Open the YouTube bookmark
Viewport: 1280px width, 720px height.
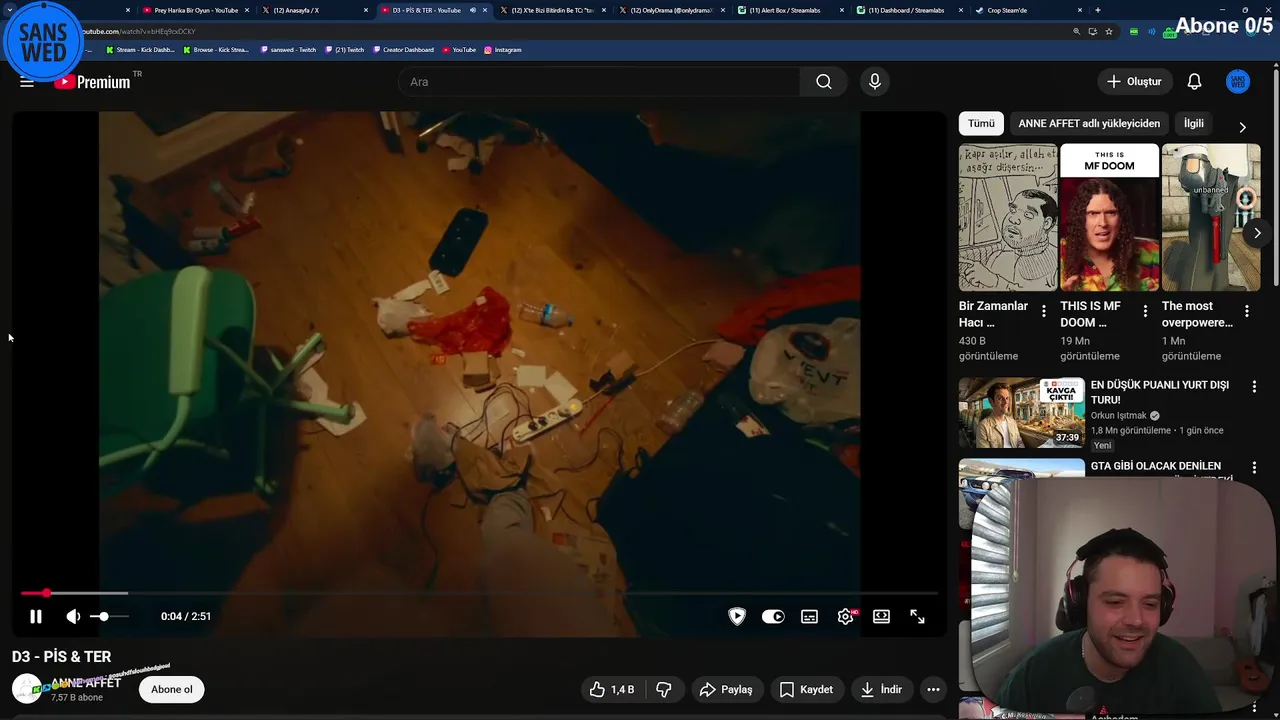(x=459, y=49)
